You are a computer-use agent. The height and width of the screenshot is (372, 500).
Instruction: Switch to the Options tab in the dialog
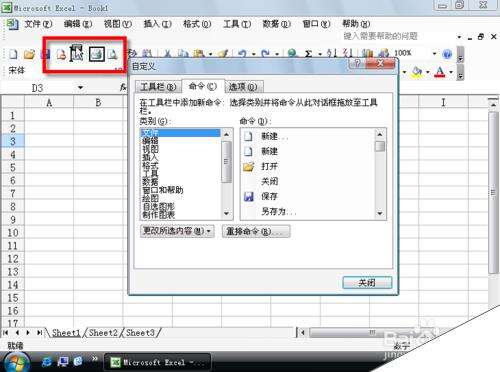pos(244,87)
